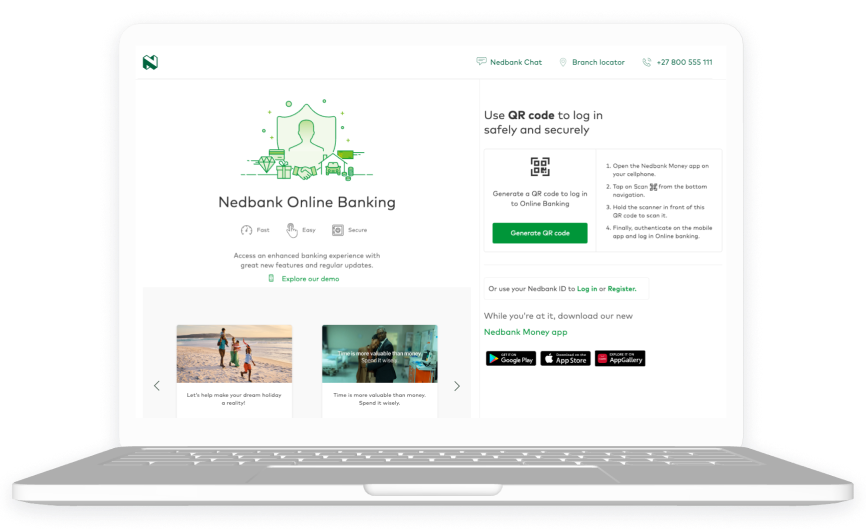Open the Huawei AppGallery badge

point(620,358)
